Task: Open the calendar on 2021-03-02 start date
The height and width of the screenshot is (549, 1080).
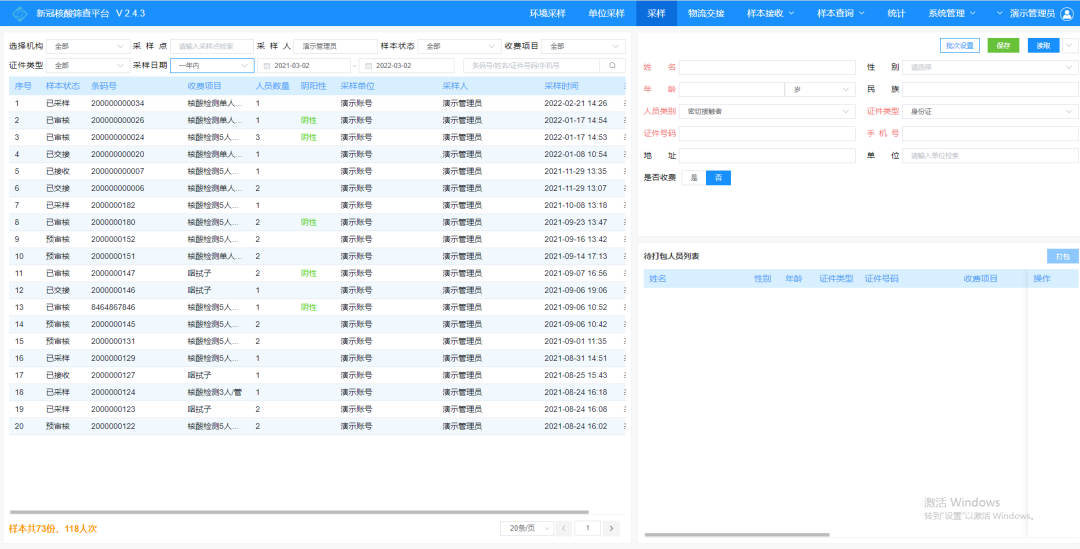Action: pyautogui.click(x=268, y=65)
